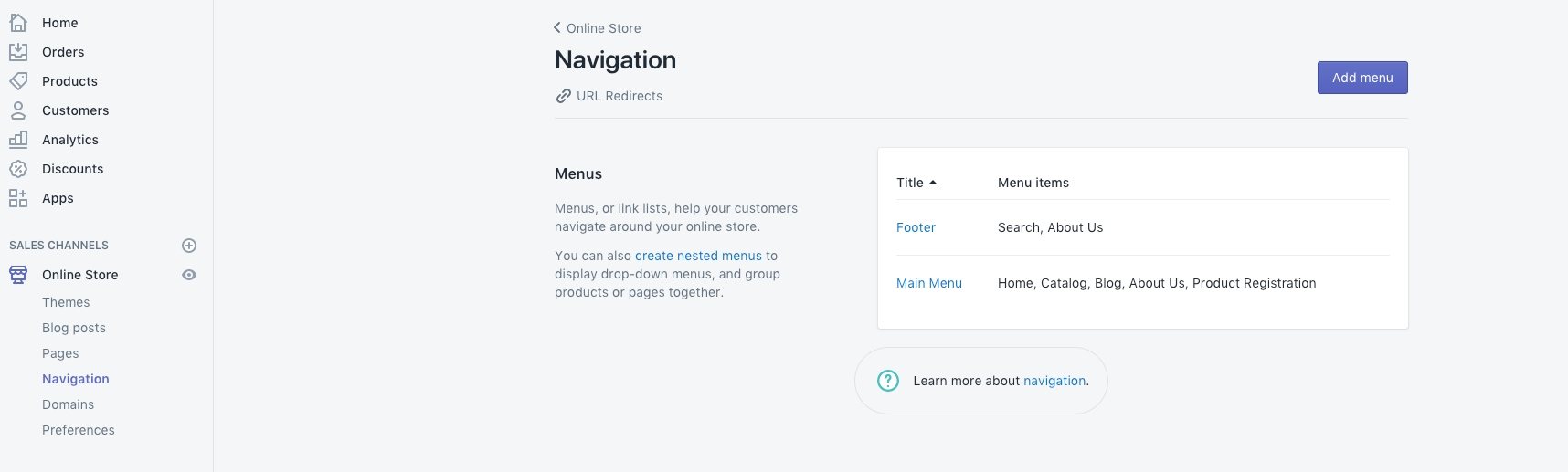
Task: Open Themes in the sidebar
Action: coord(66,302)
